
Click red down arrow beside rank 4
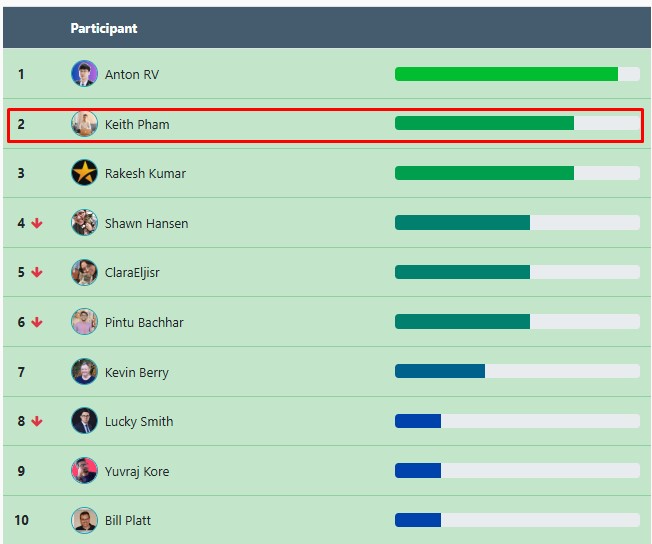[x=37, y=223]
